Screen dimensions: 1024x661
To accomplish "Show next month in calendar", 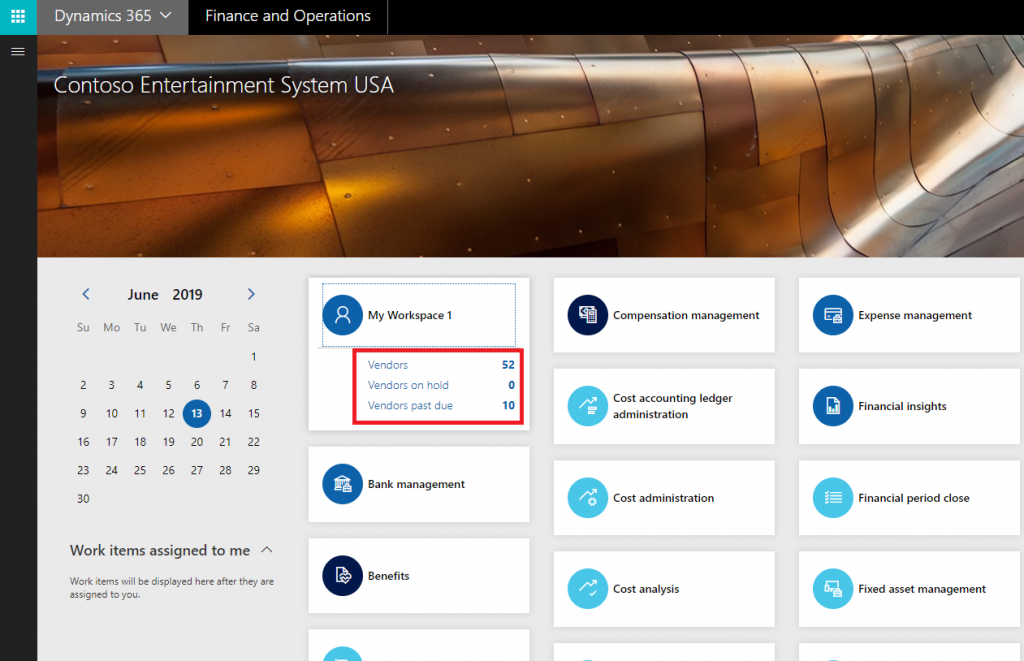I will click(x=251, y=294).
